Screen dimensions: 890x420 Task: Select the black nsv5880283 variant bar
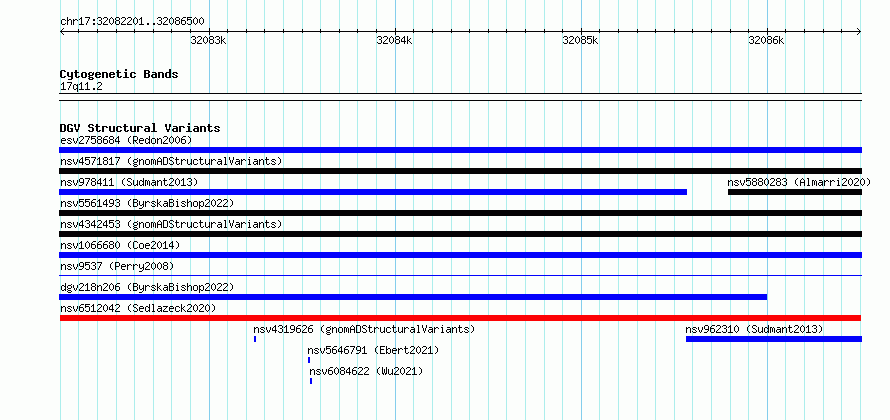[x=795, y=192]
